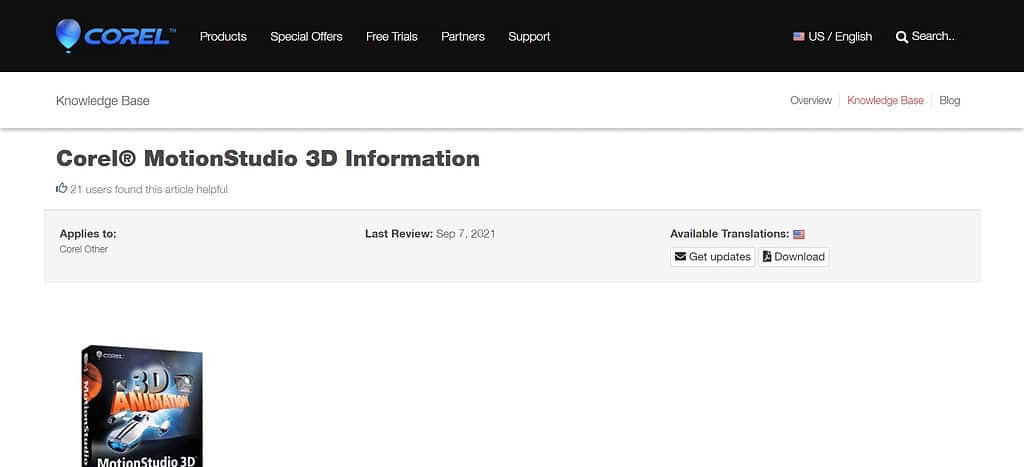Image resolution: width=1024 pixels, height=467 pixels.
Task: Open the Products menu
Action: point(223,37)
